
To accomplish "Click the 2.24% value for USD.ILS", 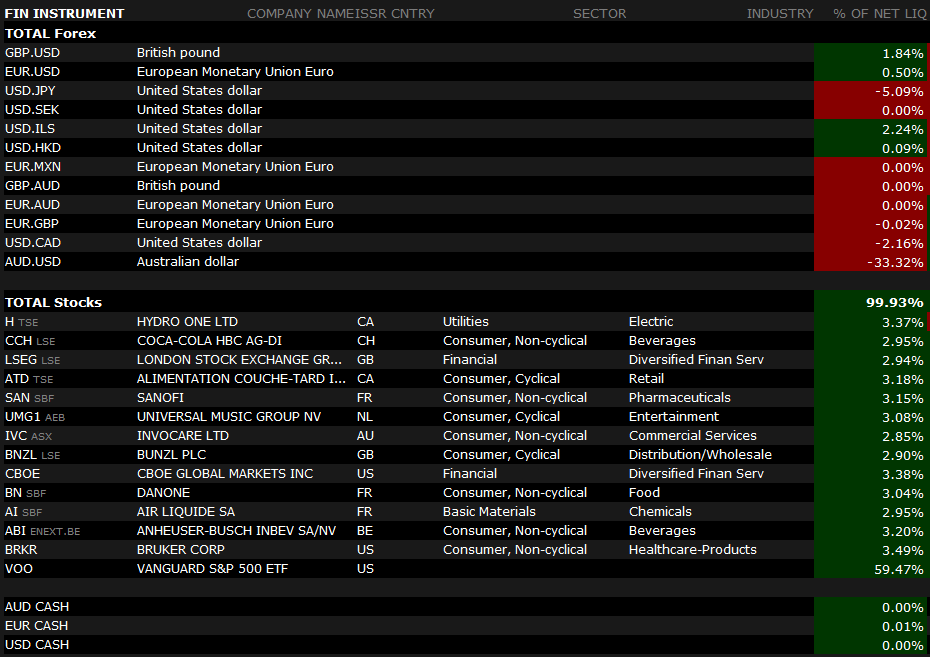I will pyautogui.click(x=903, y=129).
